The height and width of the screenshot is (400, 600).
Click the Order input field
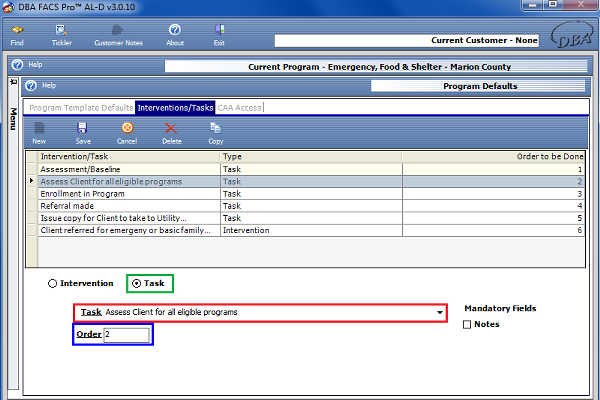point(127,335)
